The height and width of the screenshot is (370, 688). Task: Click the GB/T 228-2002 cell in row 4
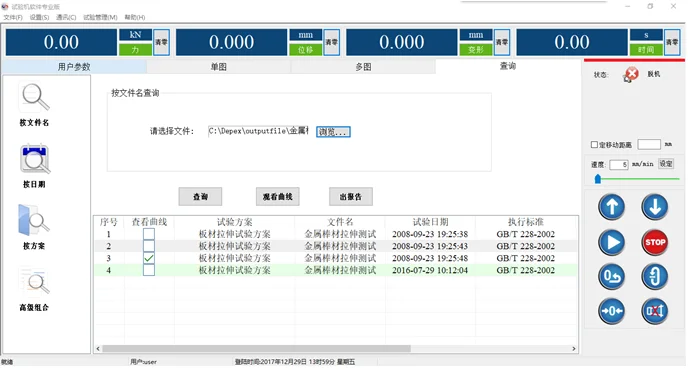tap(526, 270)
